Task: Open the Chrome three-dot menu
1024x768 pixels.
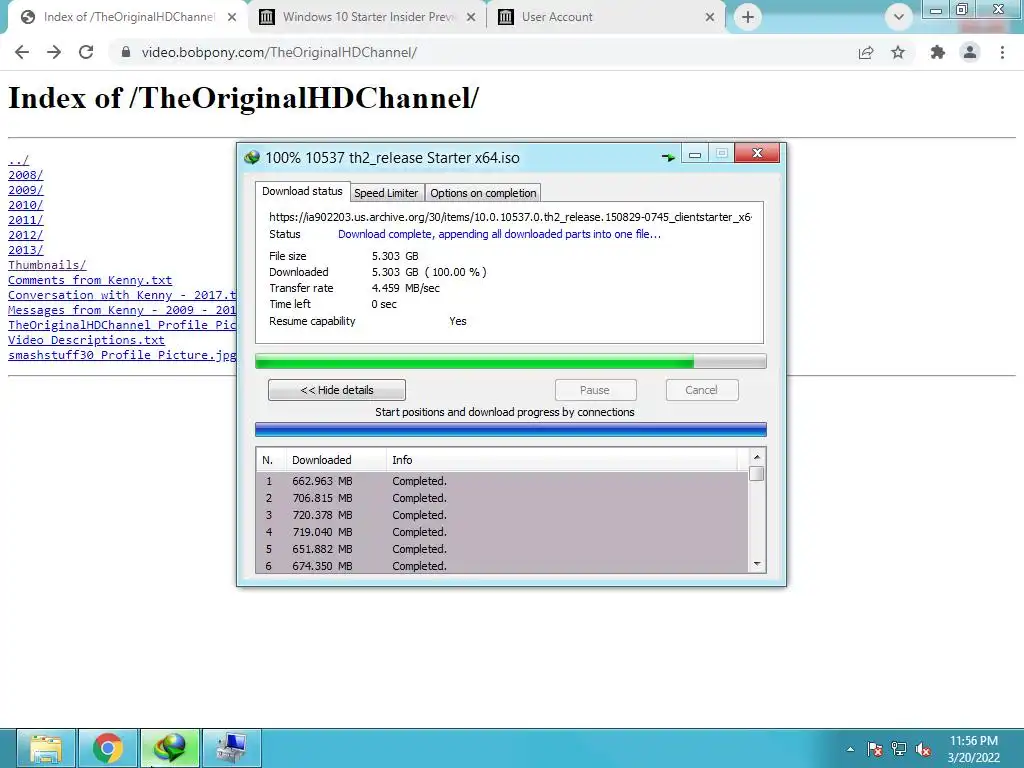Action: coord(1002,52)
